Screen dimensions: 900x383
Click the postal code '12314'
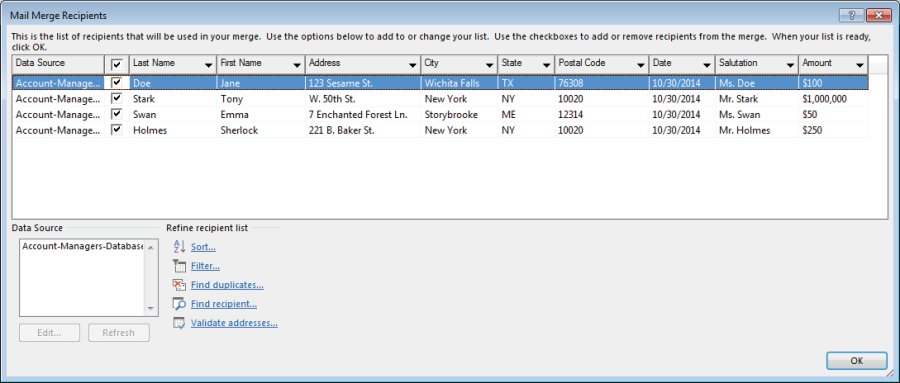[571, 115]
